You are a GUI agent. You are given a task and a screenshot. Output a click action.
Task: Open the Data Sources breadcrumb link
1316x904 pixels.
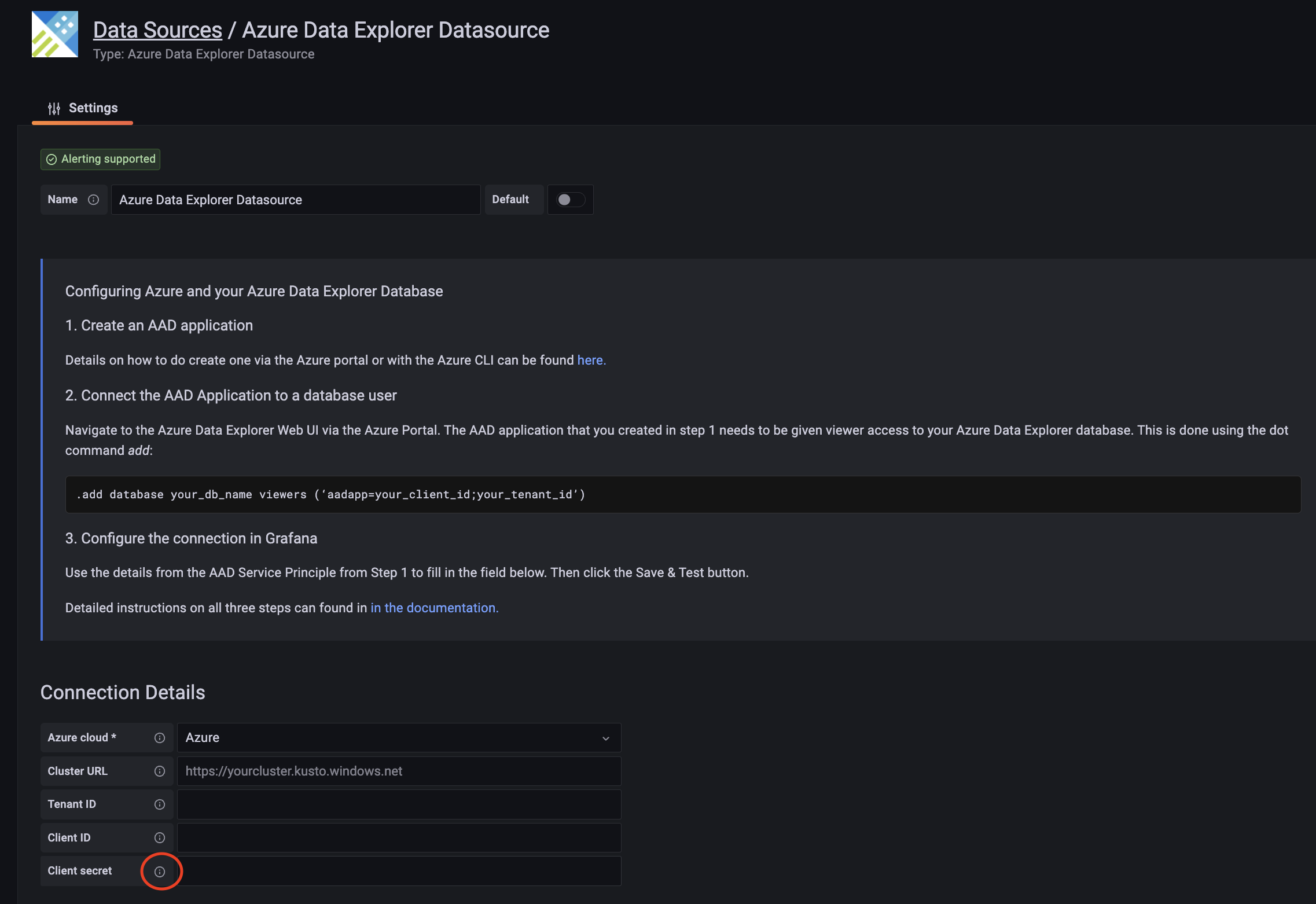click(x=157, y=29)
